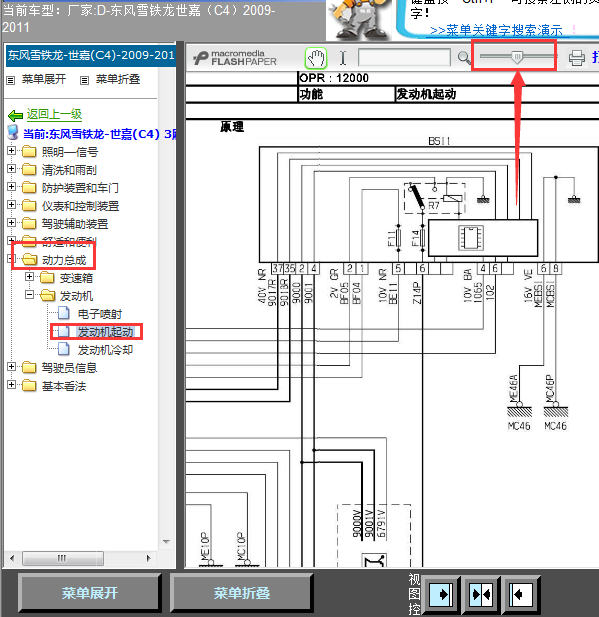Image resolution: width=599 pixels, height=617 pixels.
Task: Click the bottom 菜单展开 button
Action: tap(89, 593)
